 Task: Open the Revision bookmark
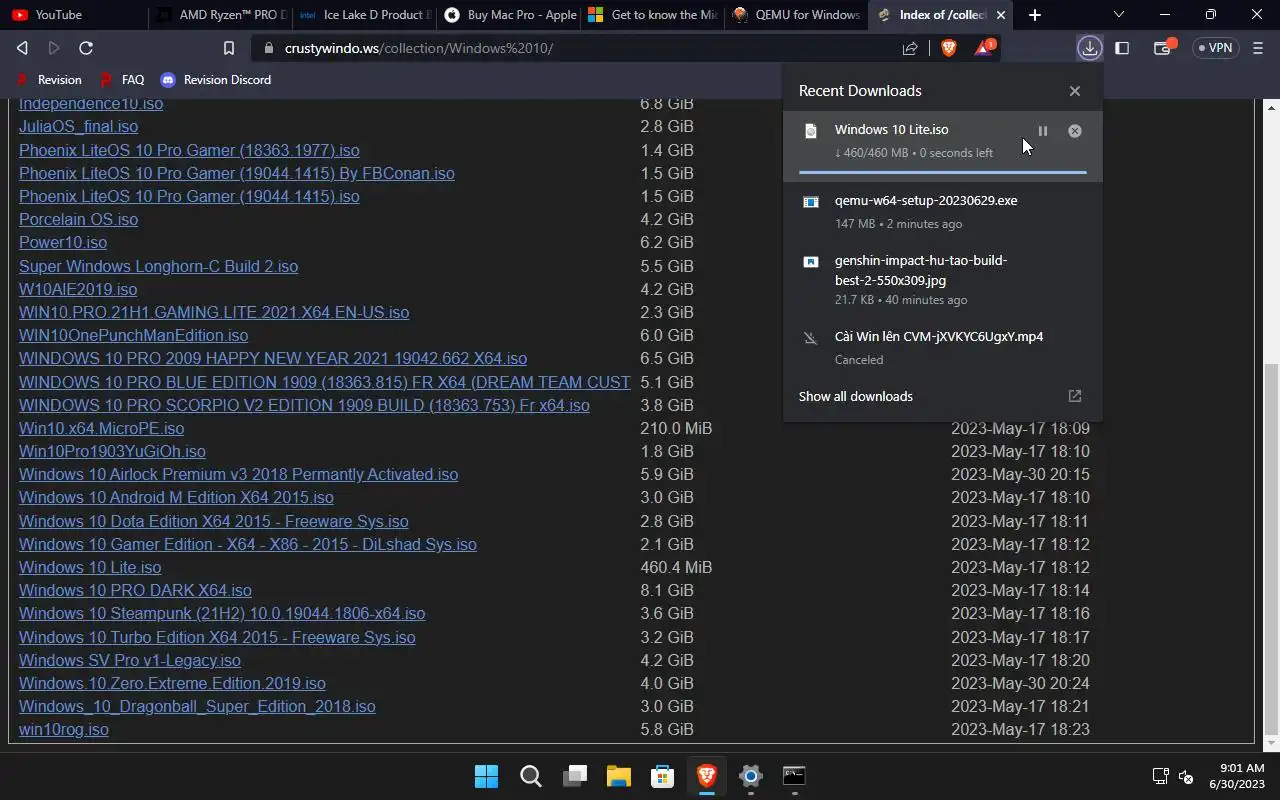click(49, 80)
